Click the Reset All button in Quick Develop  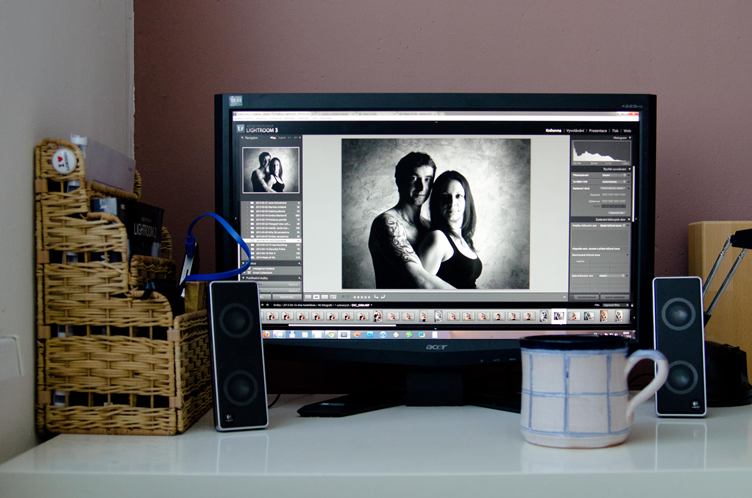pos(617,213)
